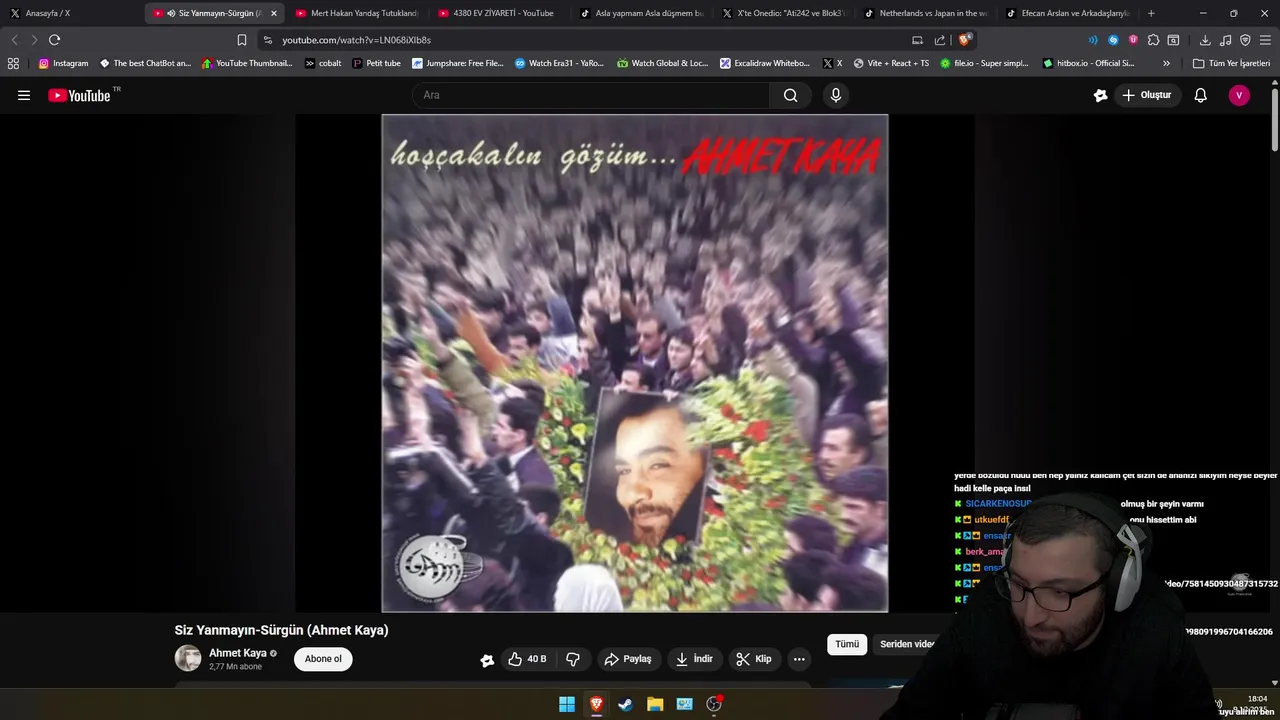1280x720 pixels.
Task: Select the Tümü filter chip
Action: (x=847, y=644)
